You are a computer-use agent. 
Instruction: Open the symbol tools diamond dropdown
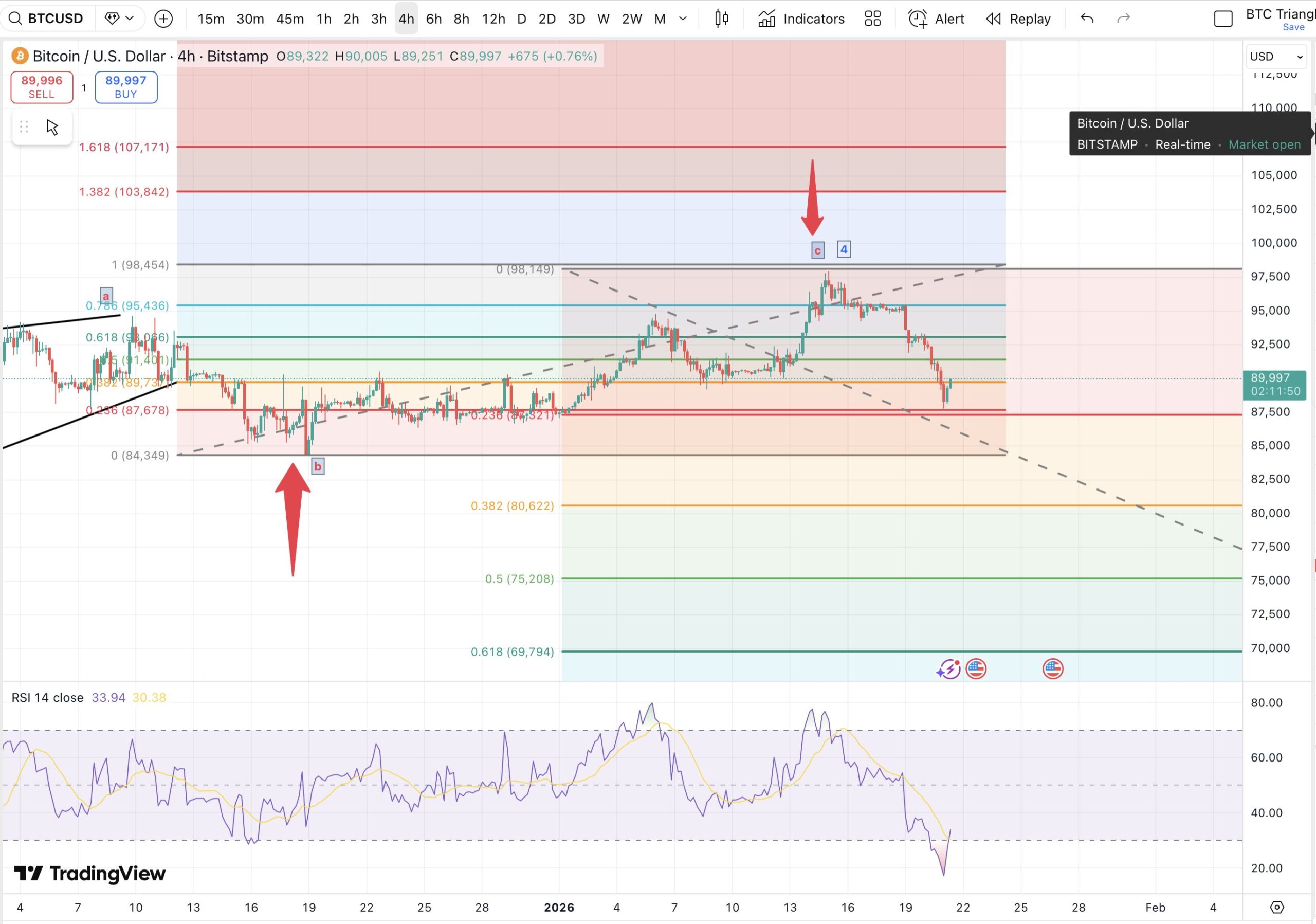119,18
